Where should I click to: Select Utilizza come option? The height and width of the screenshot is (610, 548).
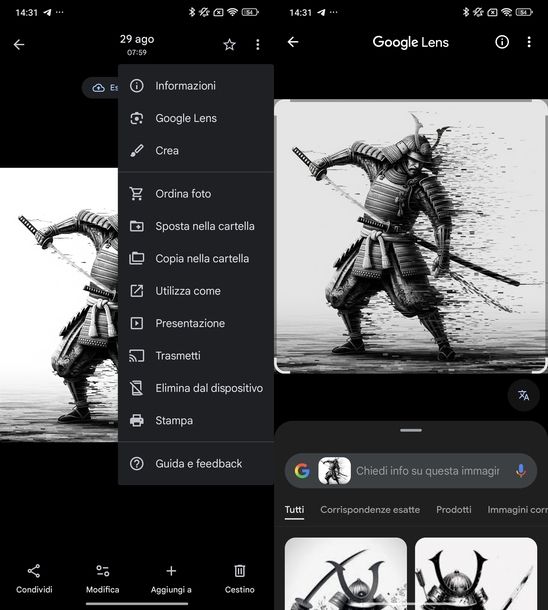click(x=196, y=291)
